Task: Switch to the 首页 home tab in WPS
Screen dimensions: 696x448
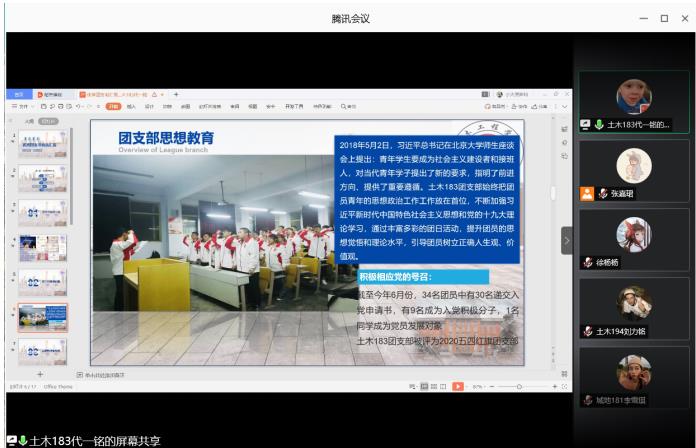Action: 15,94
